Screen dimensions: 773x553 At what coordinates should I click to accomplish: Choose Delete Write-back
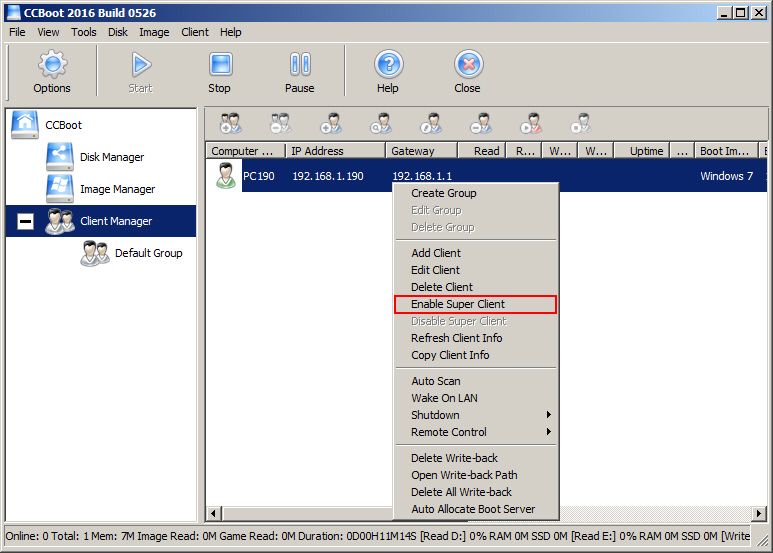click(476, 458)
